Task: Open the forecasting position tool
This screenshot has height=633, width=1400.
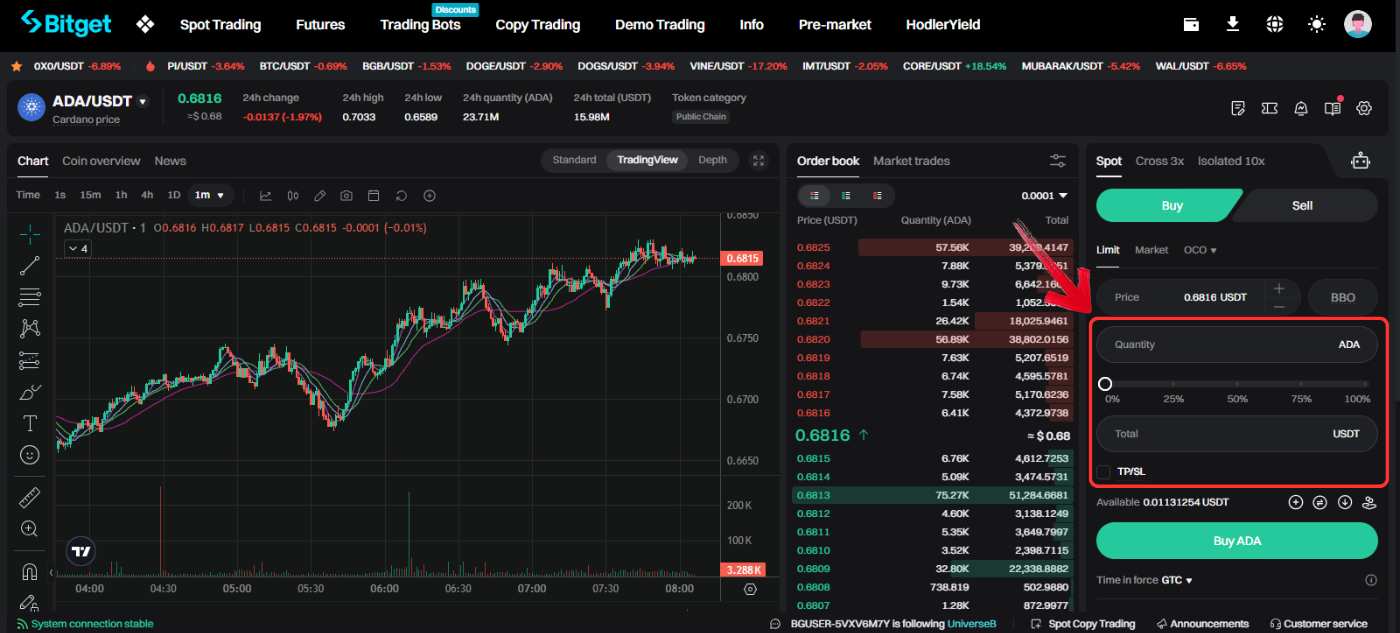Action: (x=30, y=360)
